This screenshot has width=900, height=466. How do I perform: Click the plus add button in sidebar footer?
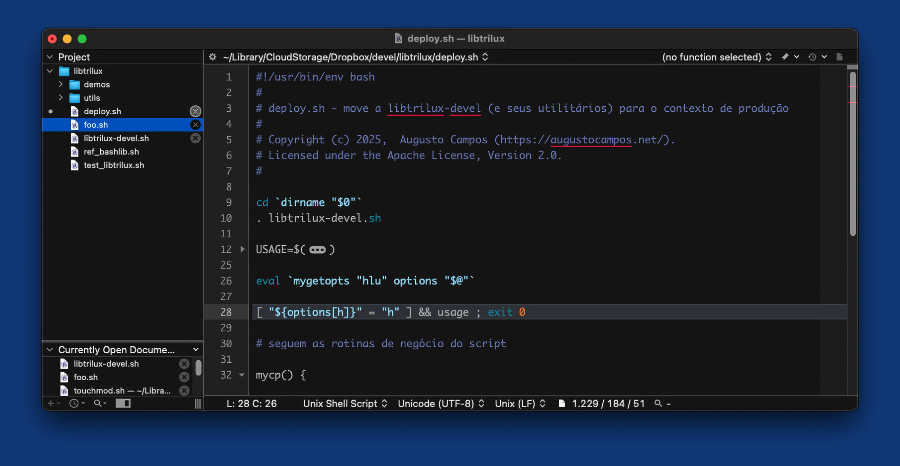tap(51, 403)
